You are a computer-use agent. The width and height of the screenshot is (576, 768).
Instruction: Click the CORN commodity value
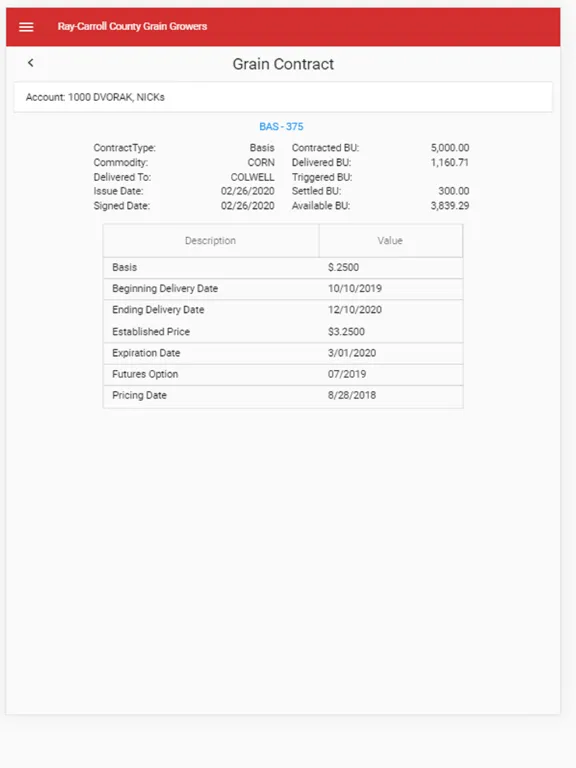click(261, 163)
